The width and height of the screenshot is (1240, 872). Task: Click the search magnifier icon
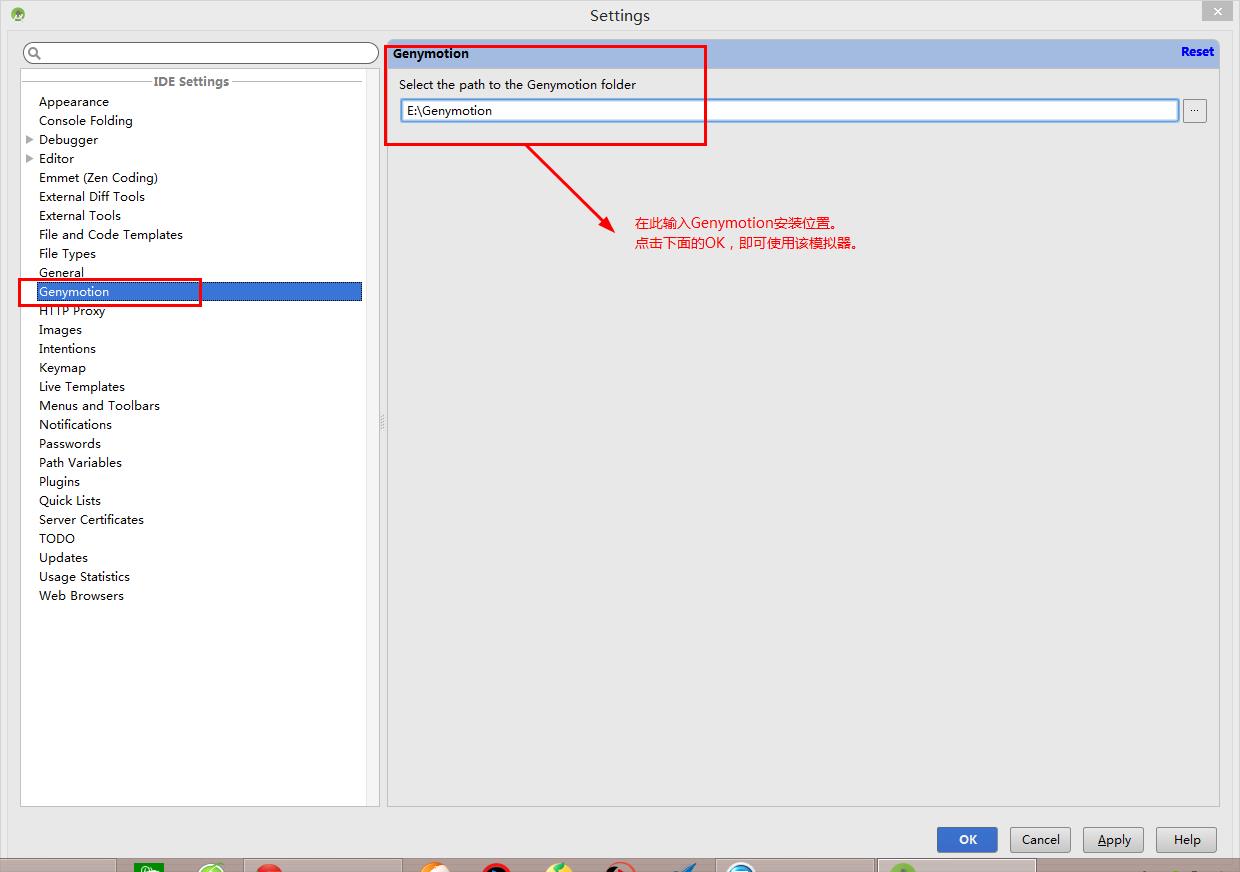pos(34,53)
